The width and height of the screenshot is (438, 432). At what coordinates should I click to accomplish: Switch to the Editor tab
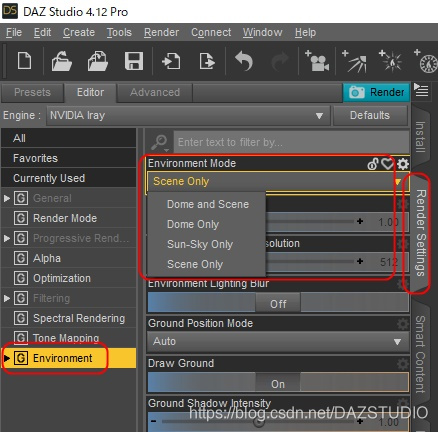click(90, 92)
